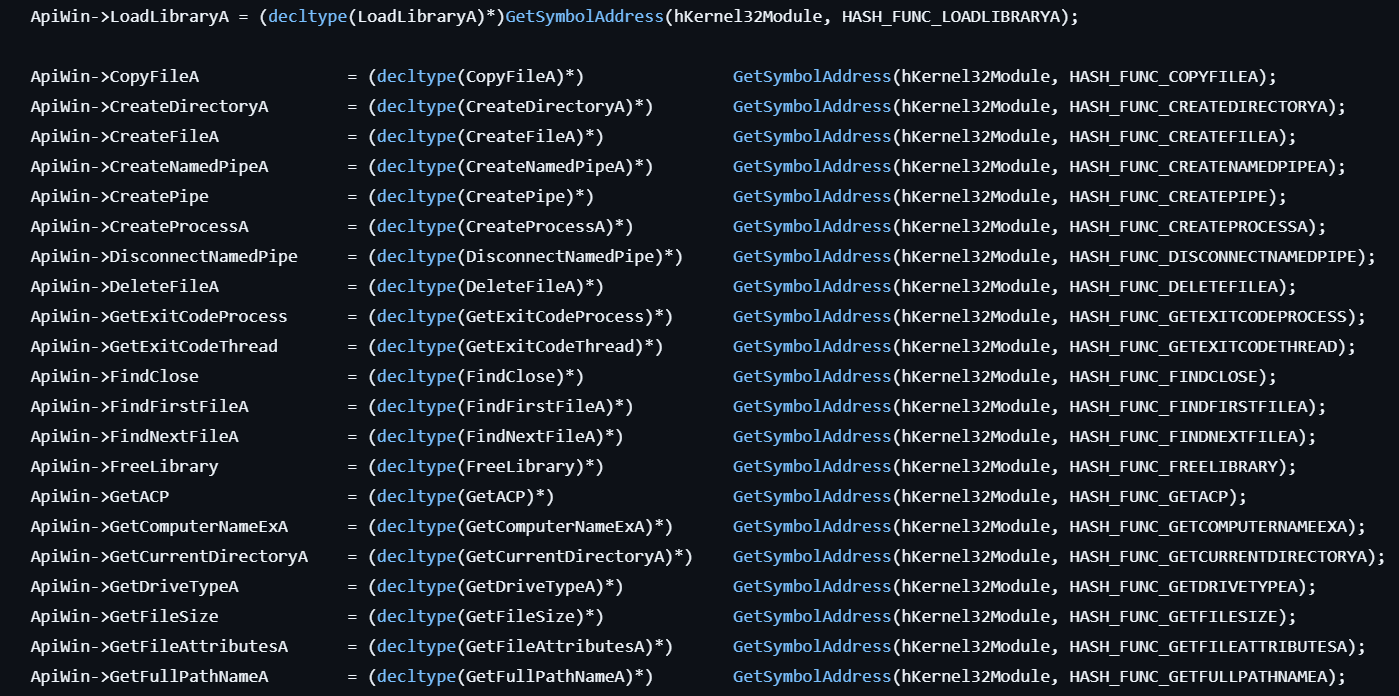Screen dimensions: 1399x696
Task: Click GetSymbolAddress on the LoadLibraryA line
Action: 585,17
